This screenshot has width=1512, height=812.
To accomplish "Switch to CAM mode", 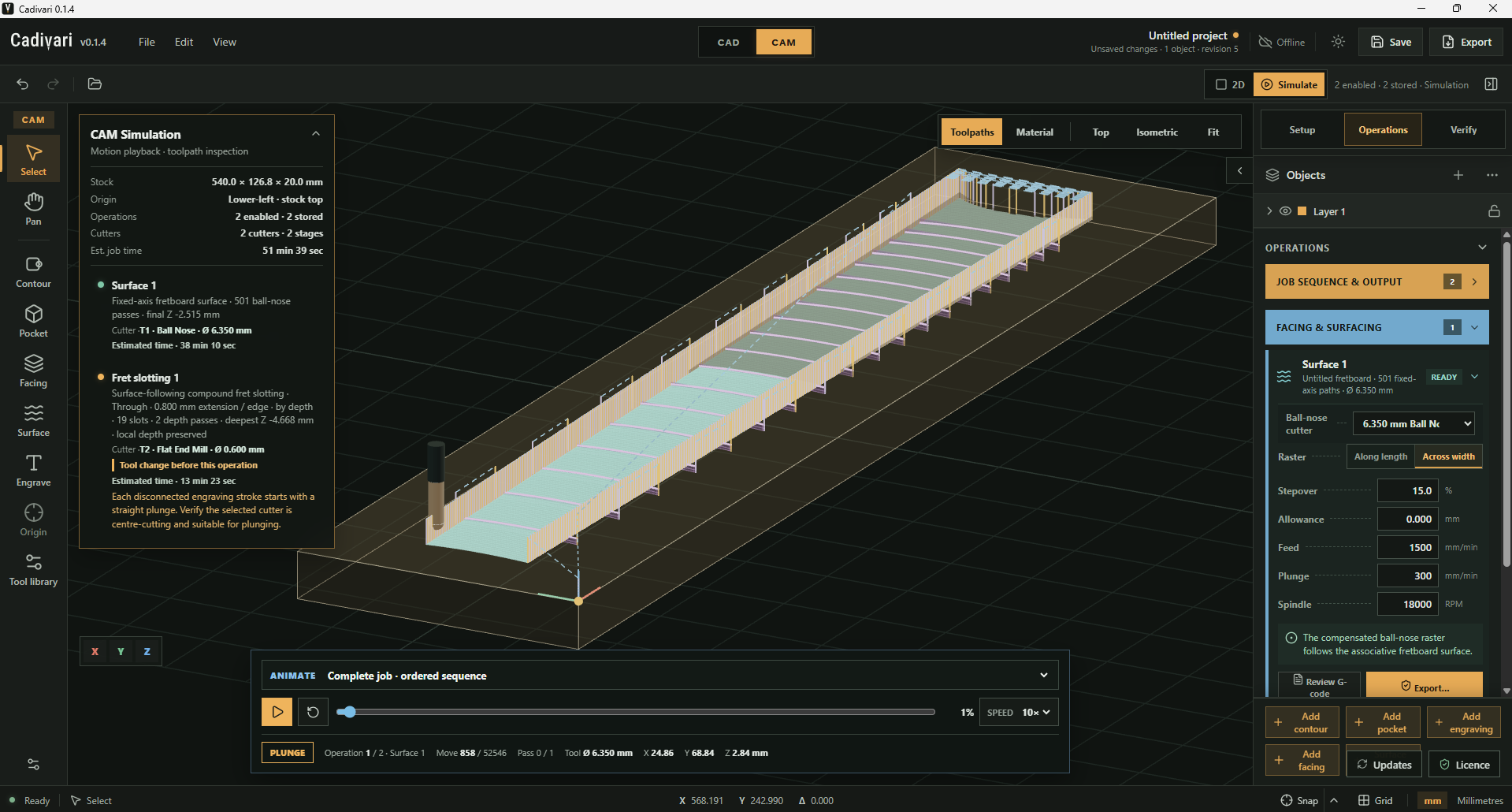I will [783, 42].
